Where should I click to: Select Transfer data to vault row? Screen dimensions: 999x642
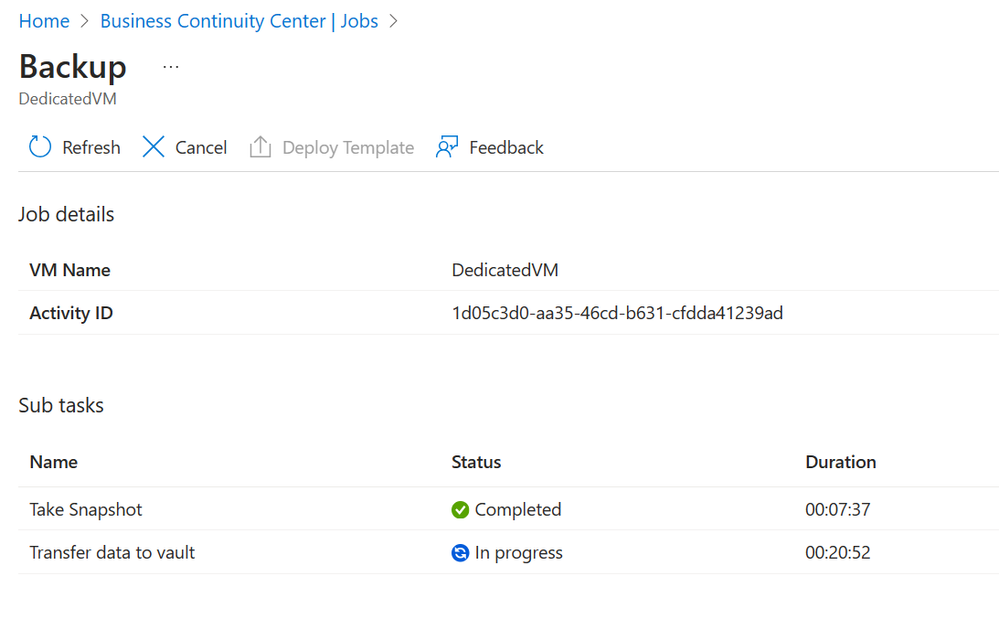point(508,552)
